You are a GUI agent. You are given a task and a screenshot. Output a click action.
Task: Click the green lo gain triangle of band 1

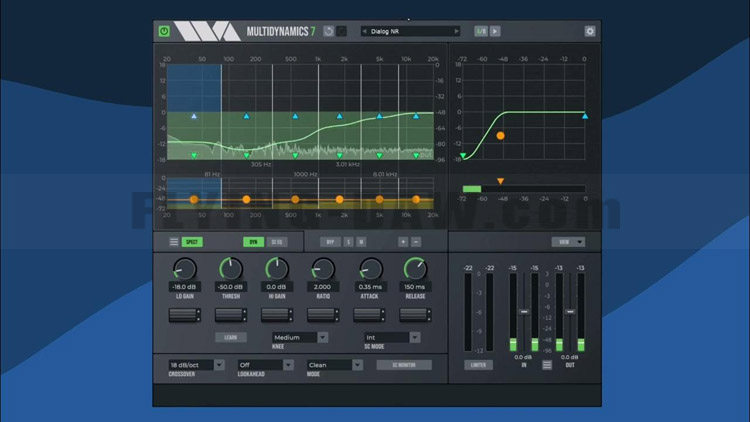tap(194, 155)
